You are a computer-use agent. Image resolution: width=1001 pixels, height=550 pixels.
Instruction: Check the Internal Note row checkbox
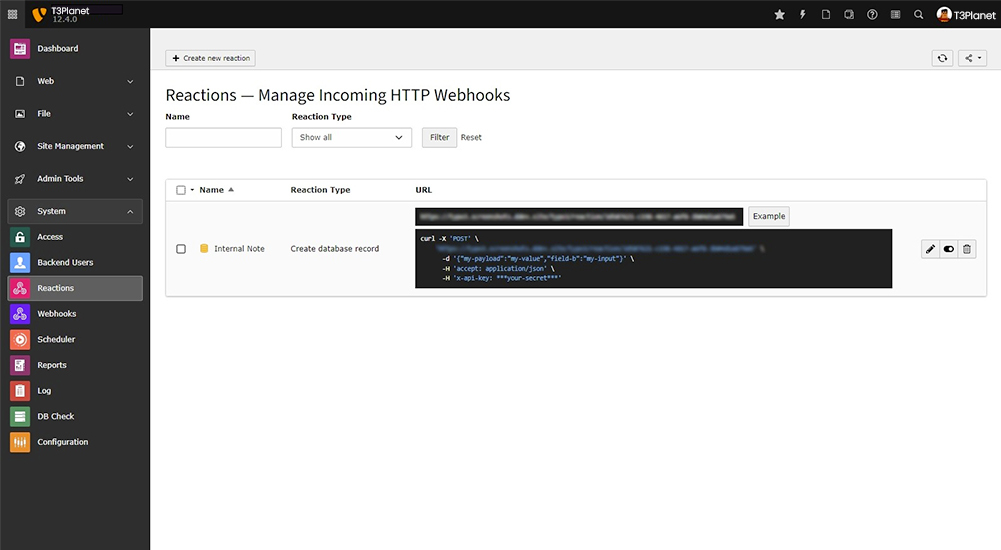coord(181,249)
